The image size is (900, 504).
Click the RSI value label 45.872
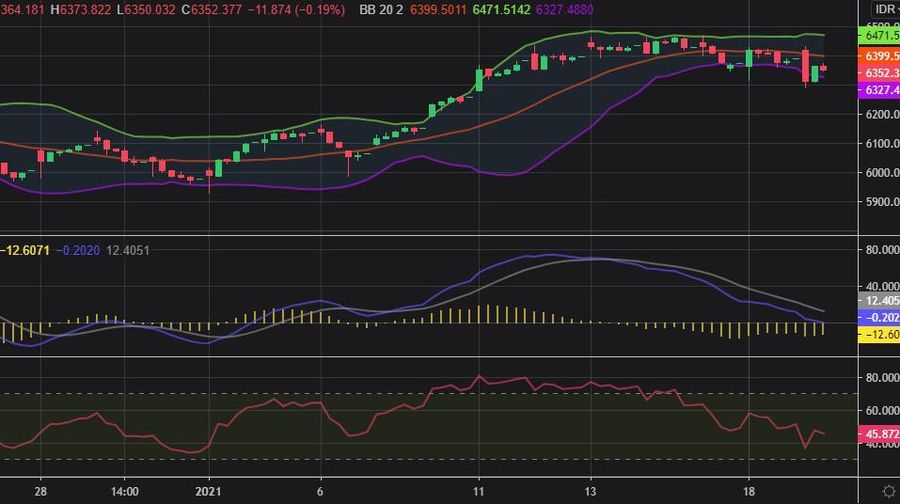879,435
